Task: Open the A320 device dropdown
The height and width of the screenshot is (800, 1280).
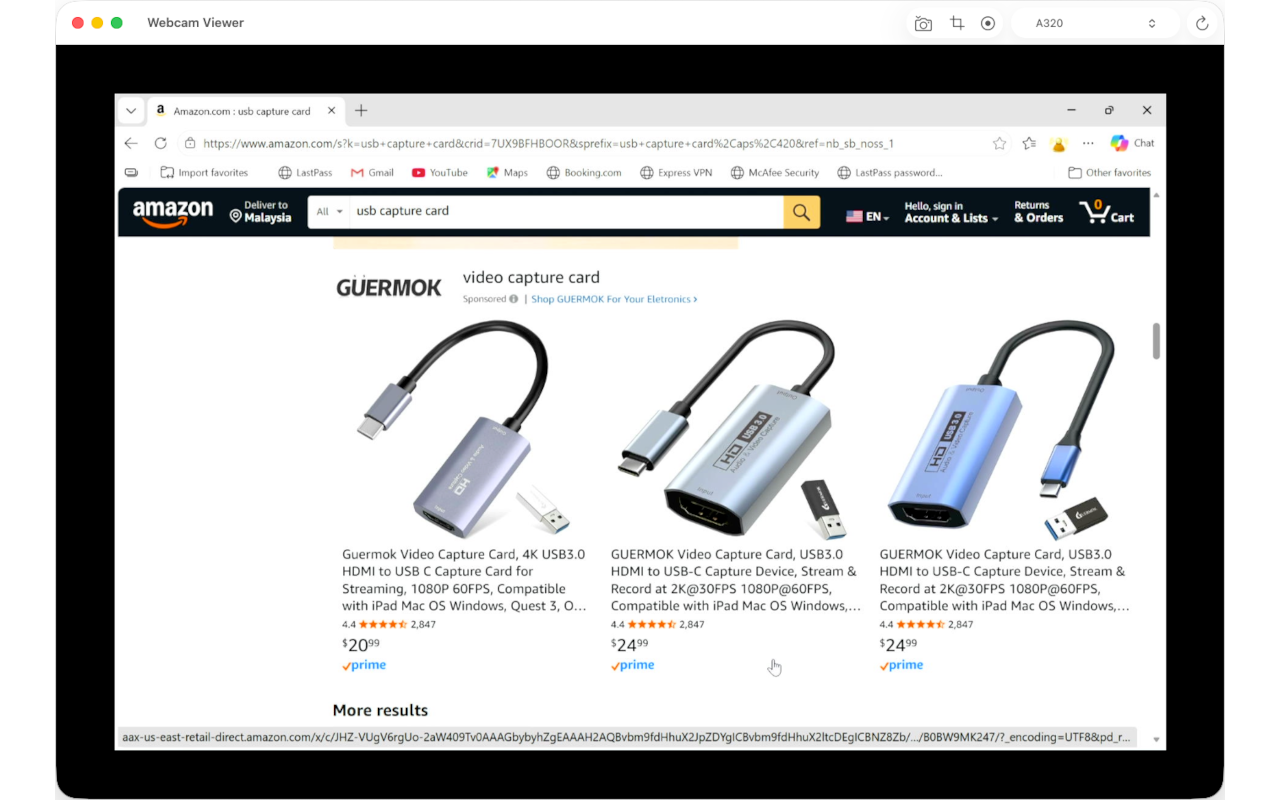Action: coord(1095,23)
